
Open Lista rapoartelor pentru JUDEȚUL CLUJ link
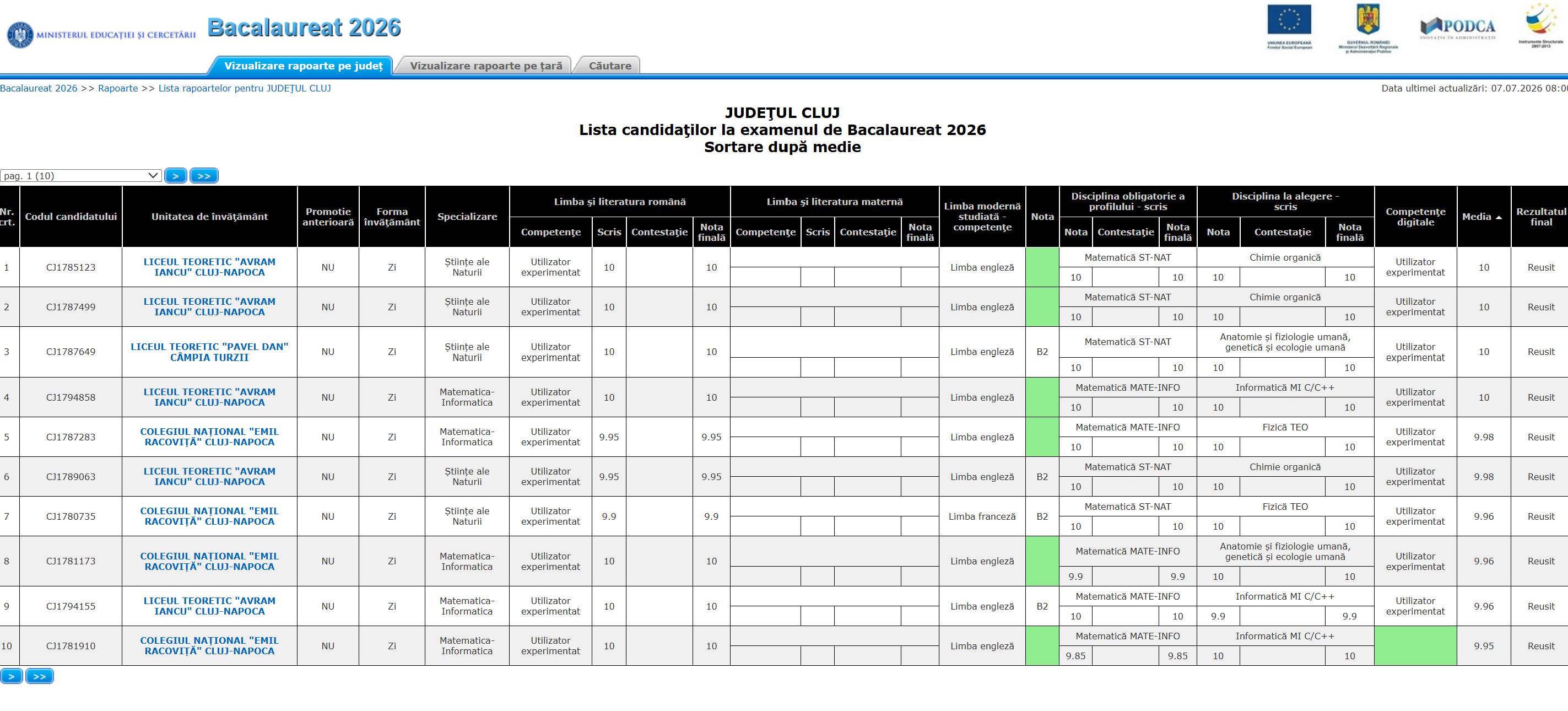[245, 88]
